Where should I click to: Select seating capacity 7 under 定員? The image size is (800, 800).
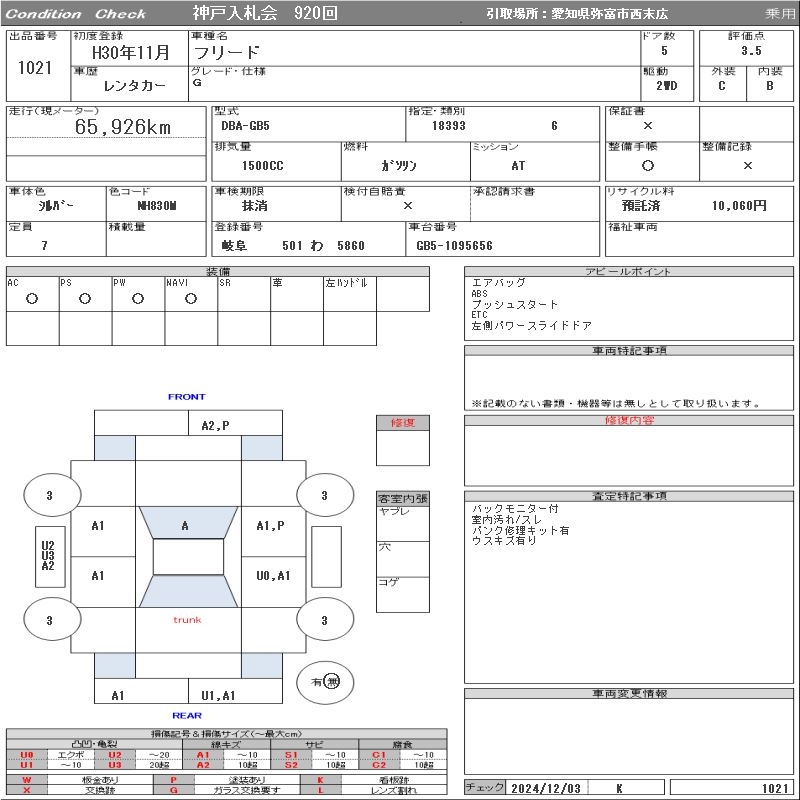click(x=44, y=246)
